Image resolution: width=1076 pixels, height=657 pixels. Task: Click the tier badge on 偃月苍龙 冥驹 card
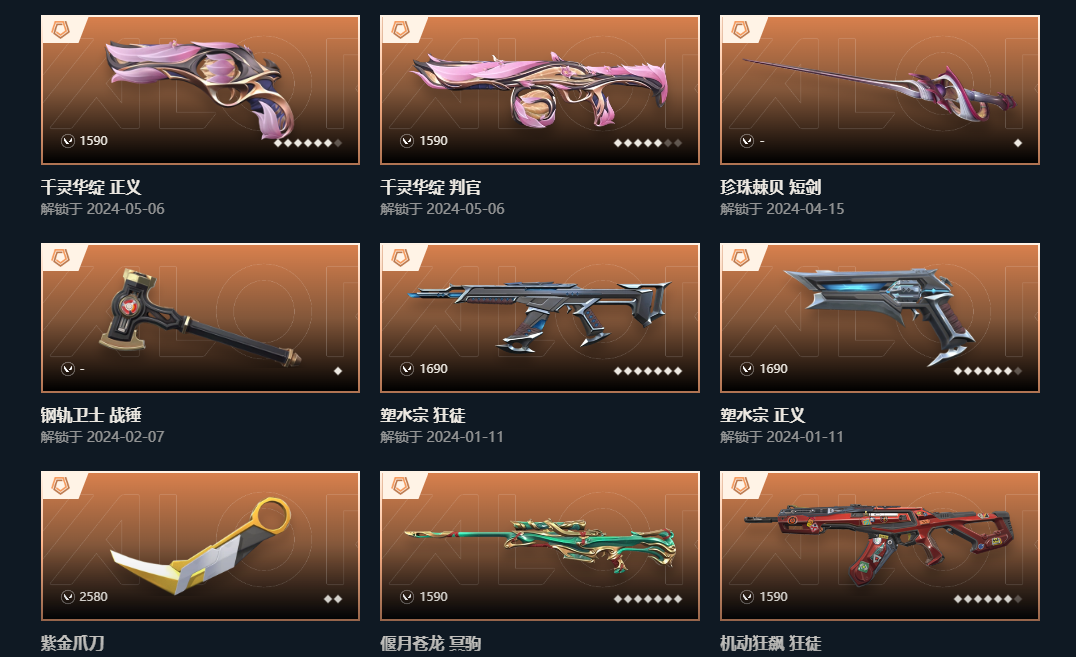(401, 486)
